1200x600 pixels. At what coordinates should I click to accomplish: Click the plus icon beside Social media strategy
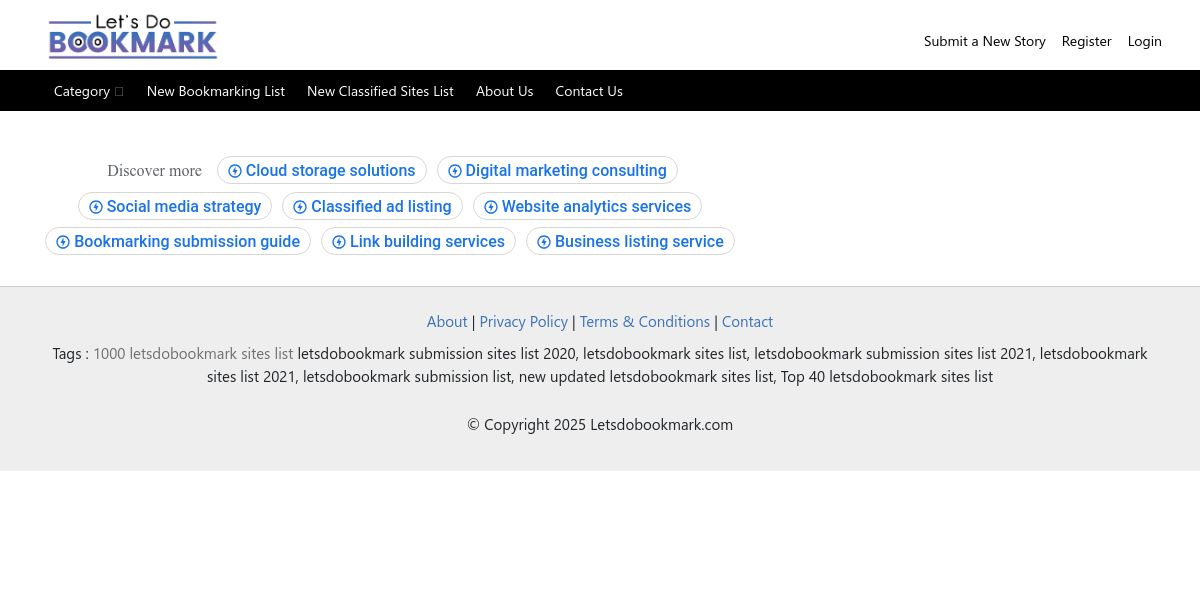[96, 207]
